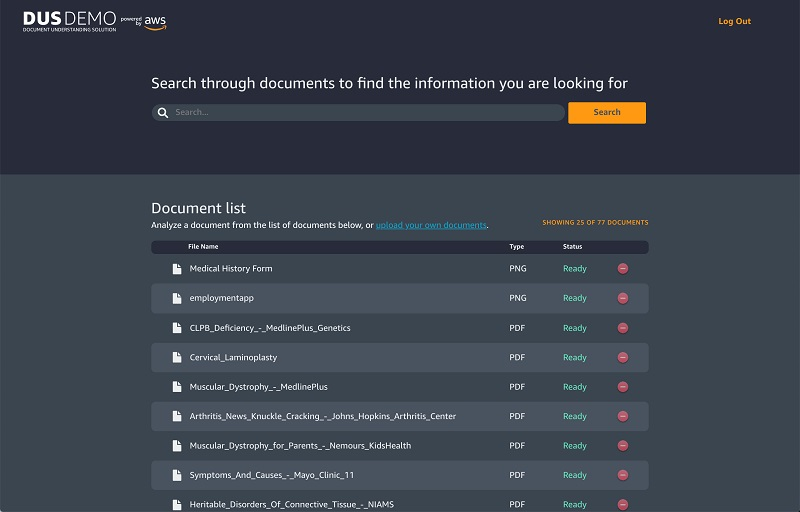Open Arthritis_News_Knuckle_Cracking_-_Johns_Hopkins_Arthritis_Center
Image resolution: width=800 pixels, height=512 pixels.
[x=322, y=416]
